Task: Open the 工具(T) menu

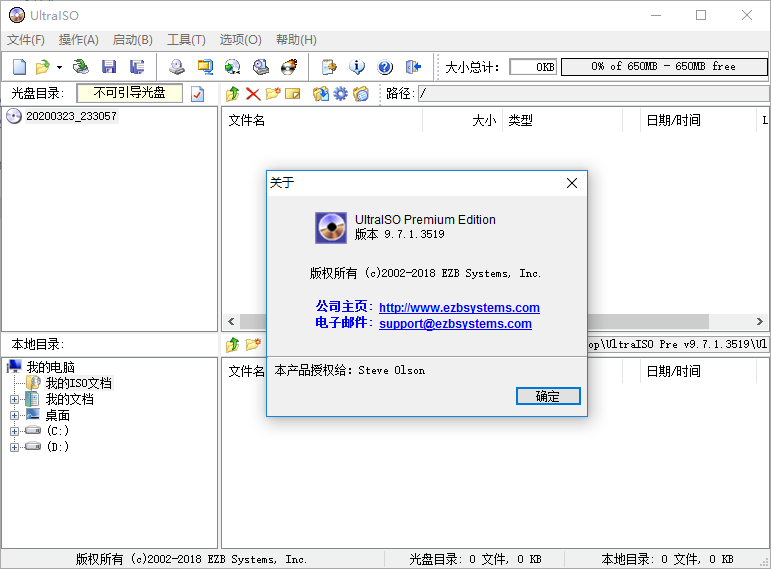Action: pyautogui.click(x=186, y=40)
